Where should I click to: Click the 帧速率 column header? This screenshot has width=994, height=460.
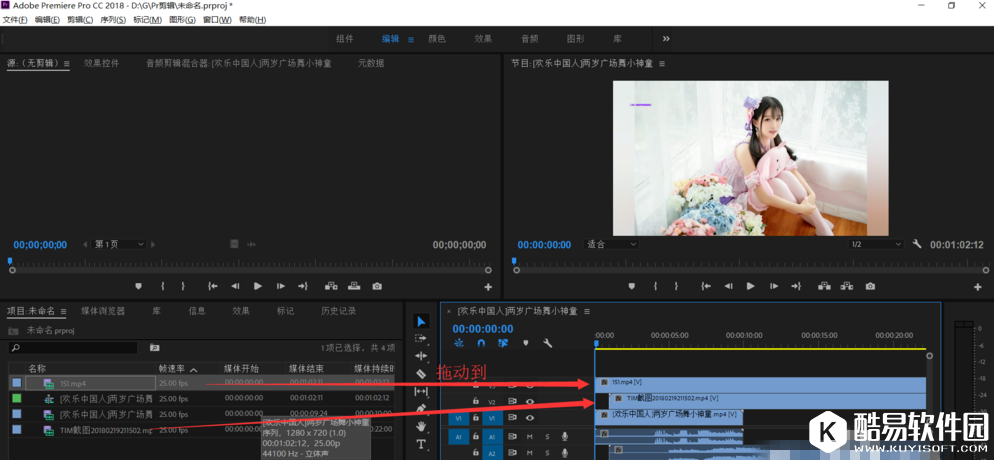tap(173, 368)
